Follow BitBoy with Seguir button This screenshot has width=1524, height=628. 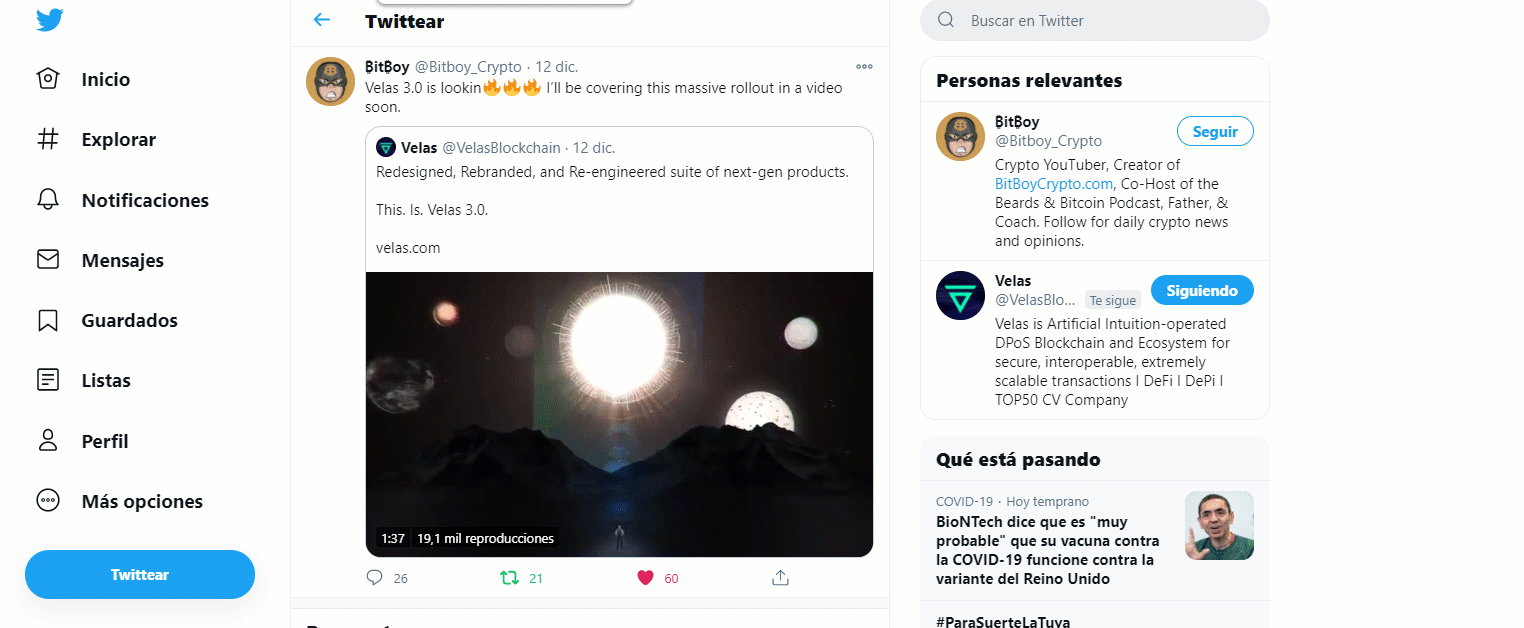click(1215, 131)
